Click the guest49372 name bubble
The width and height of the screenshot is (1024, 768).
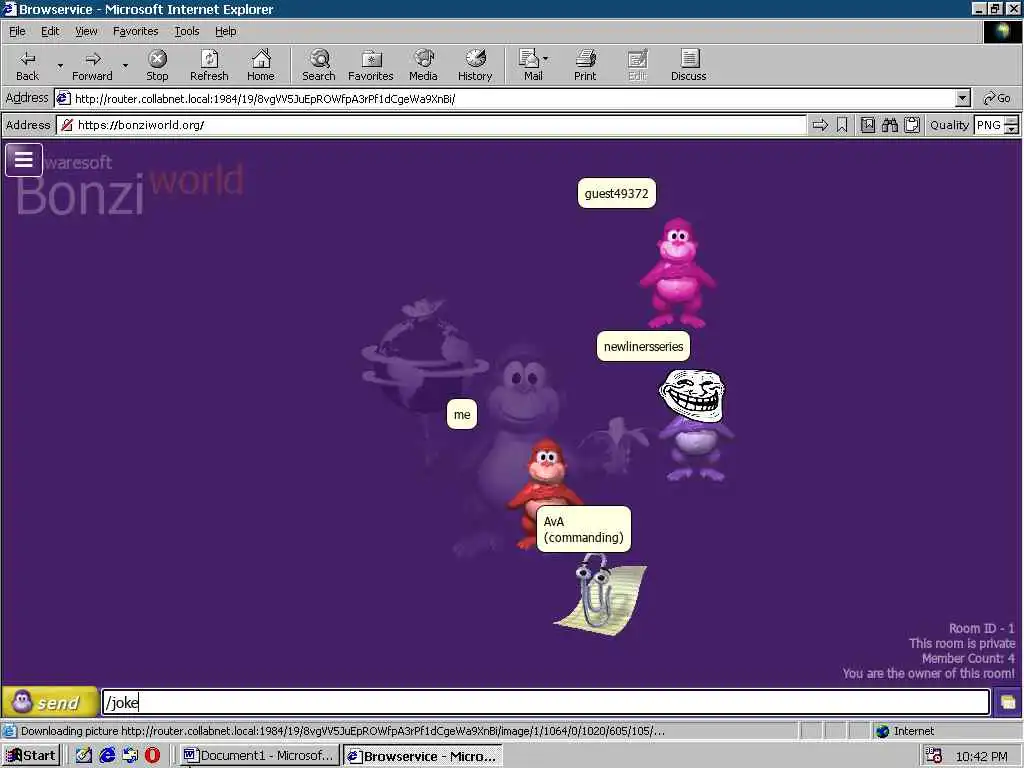point(616,193)
